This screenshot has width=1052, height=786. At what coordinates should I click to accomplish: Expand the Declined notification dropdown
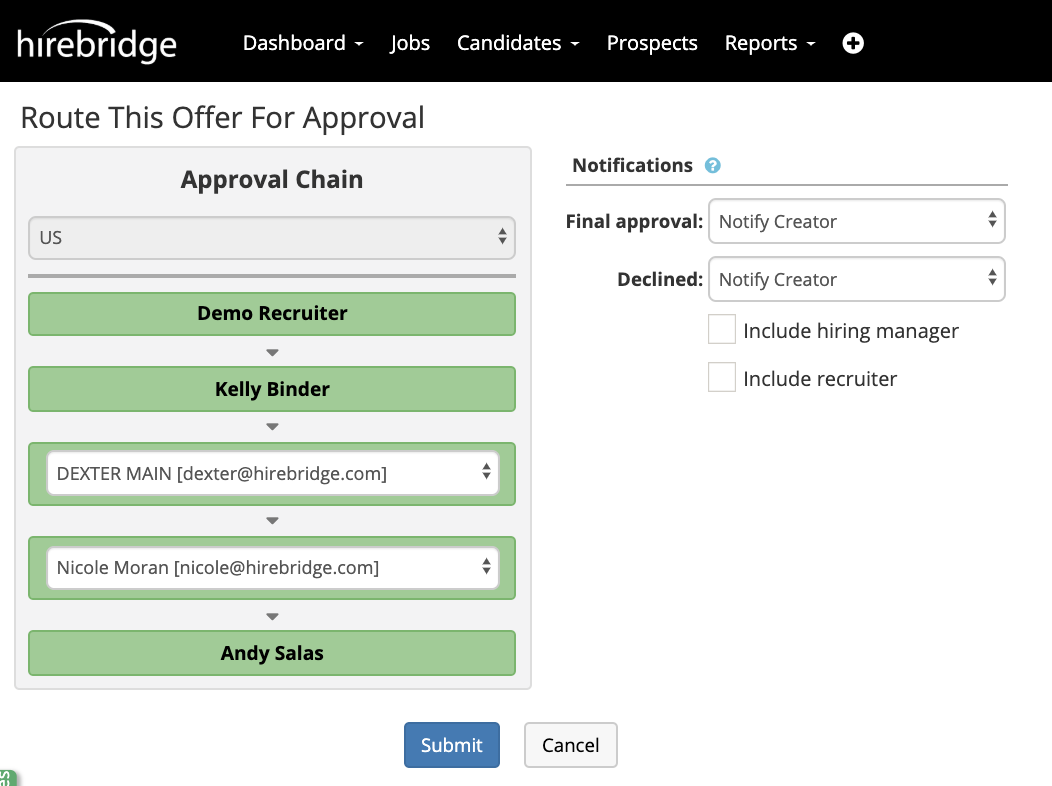click(x=856, y=280)
